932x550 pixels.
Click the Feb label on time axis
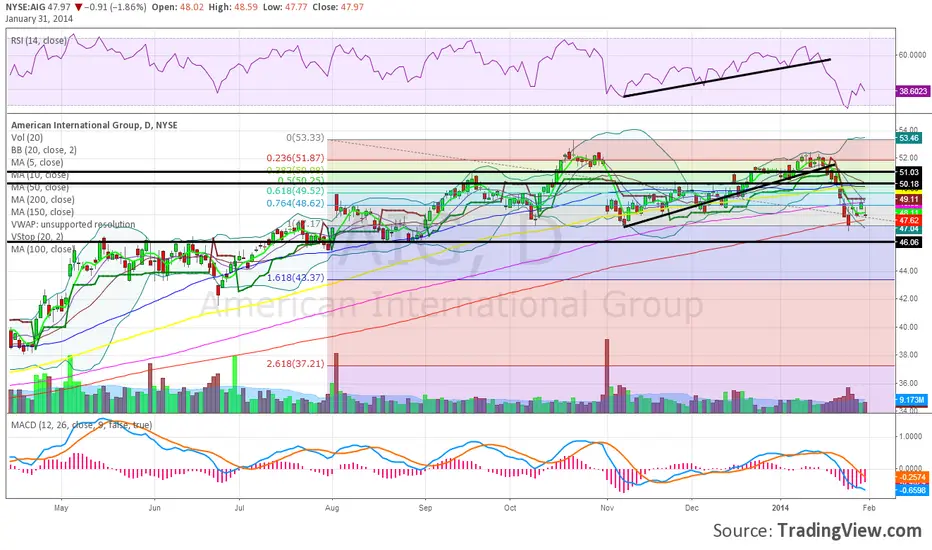pos(869,508)
